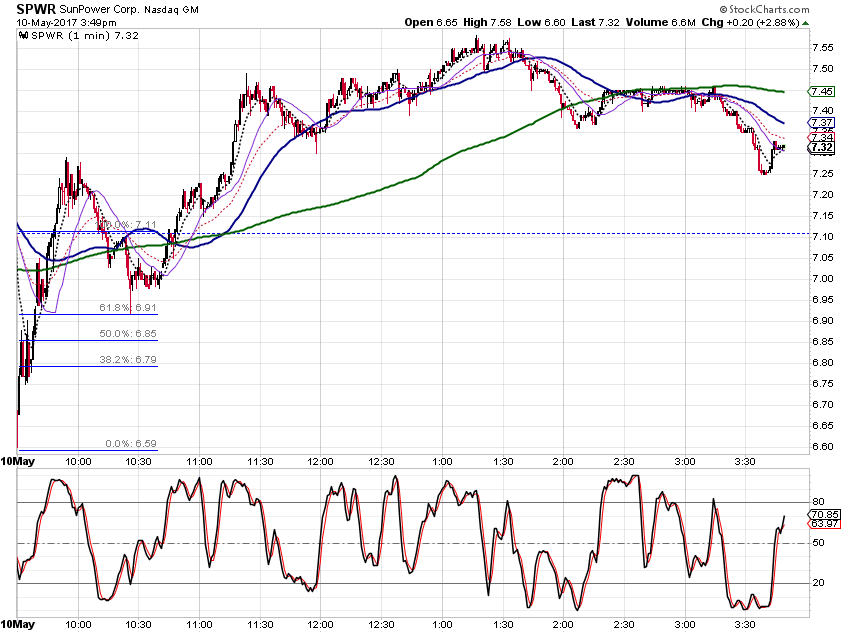Click the 6.75 price axis label
This screenshot has height=633, width=850.
(823, 384)
